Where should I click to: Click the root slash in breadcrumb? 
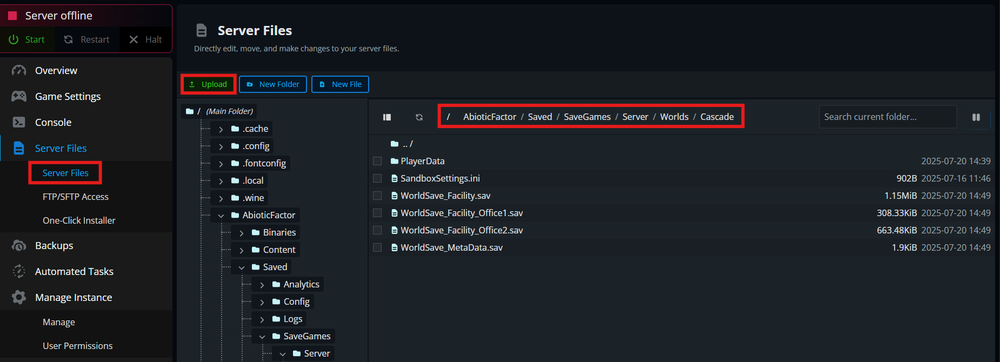[448, 117]
